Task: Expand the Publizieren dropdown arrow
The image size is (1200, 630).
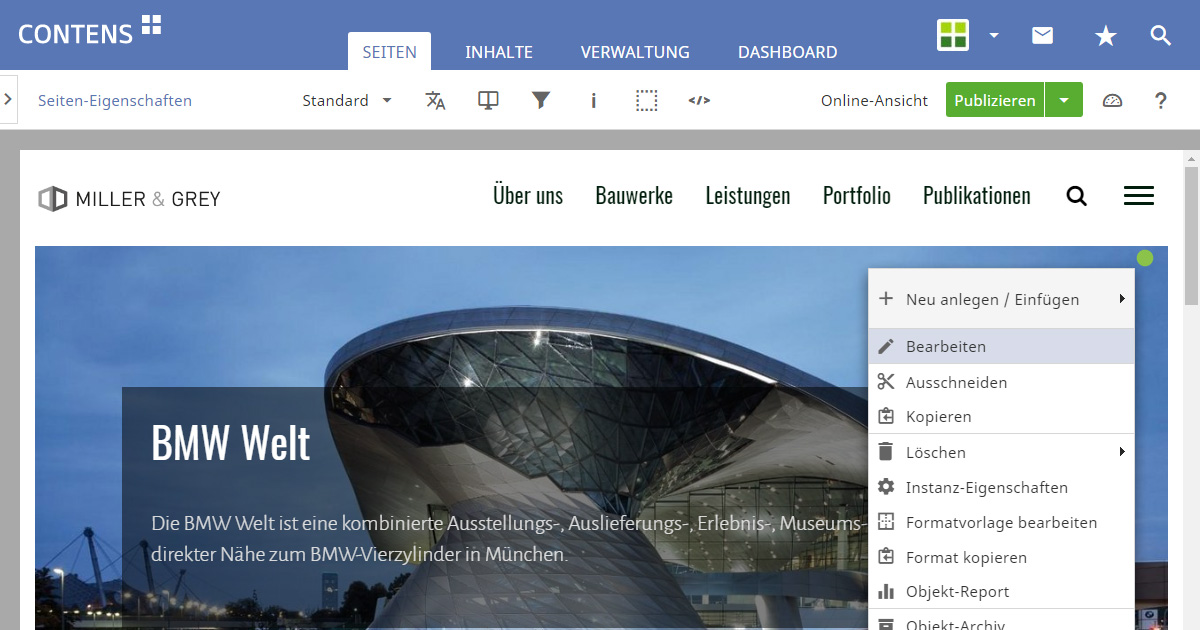Action: 1064,100
